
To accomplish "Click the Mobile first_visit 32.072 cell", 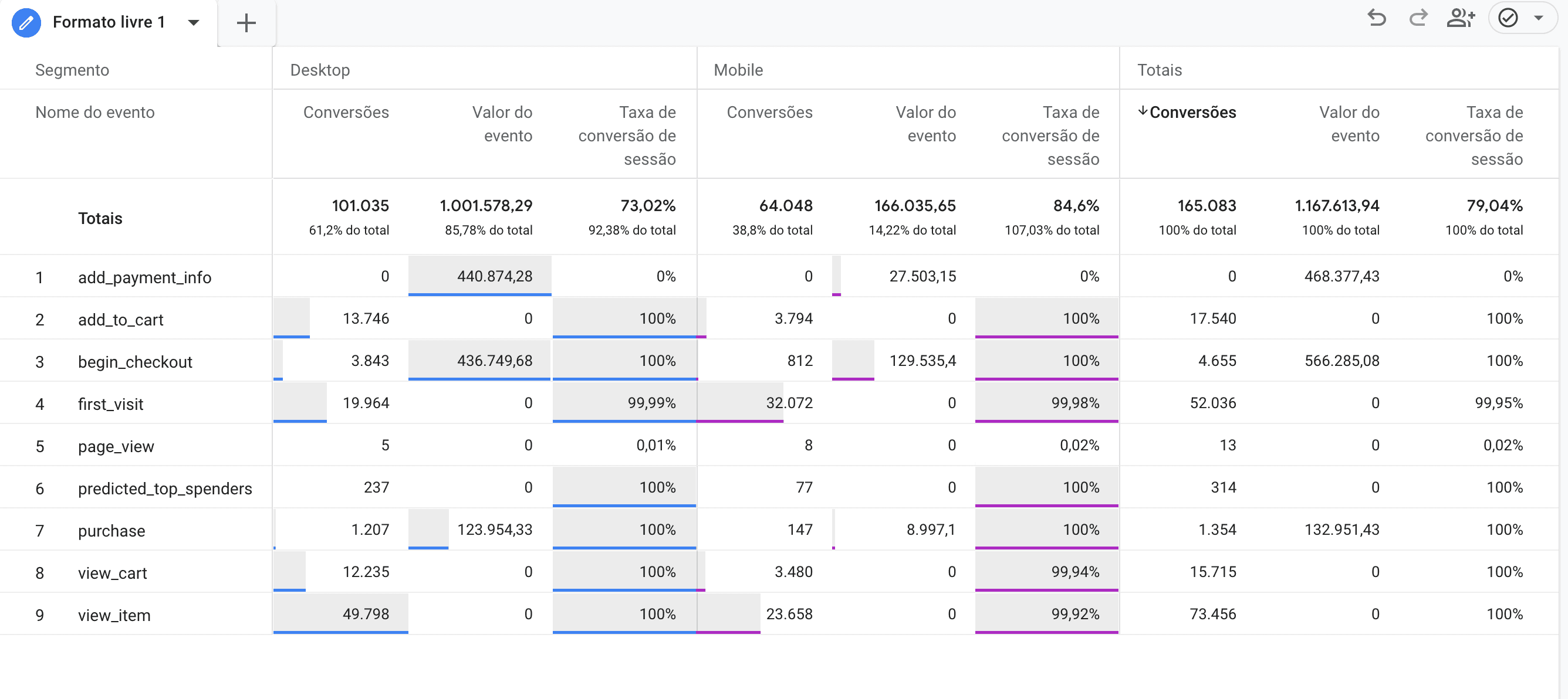I will tap(789, 403).
